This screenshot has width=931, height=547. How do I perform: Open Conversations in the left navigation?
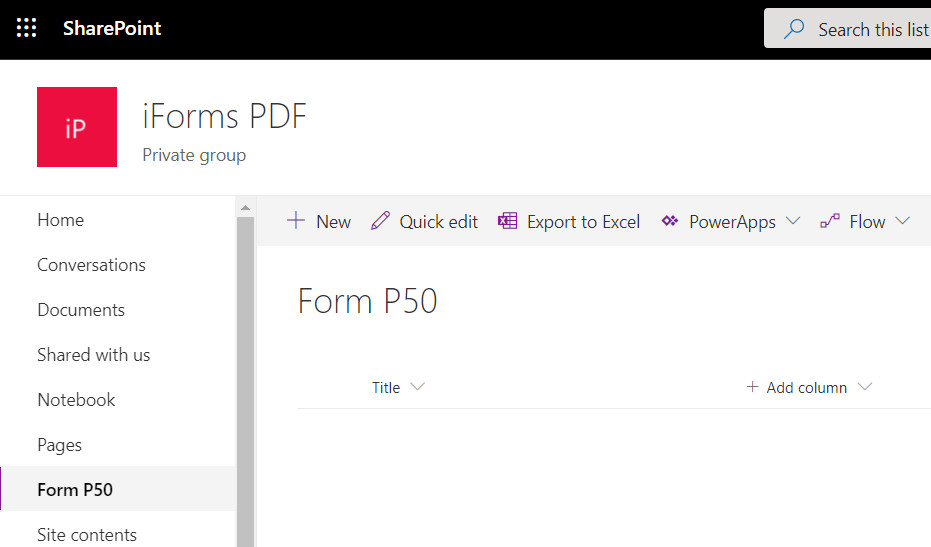[x=91, y=265]
